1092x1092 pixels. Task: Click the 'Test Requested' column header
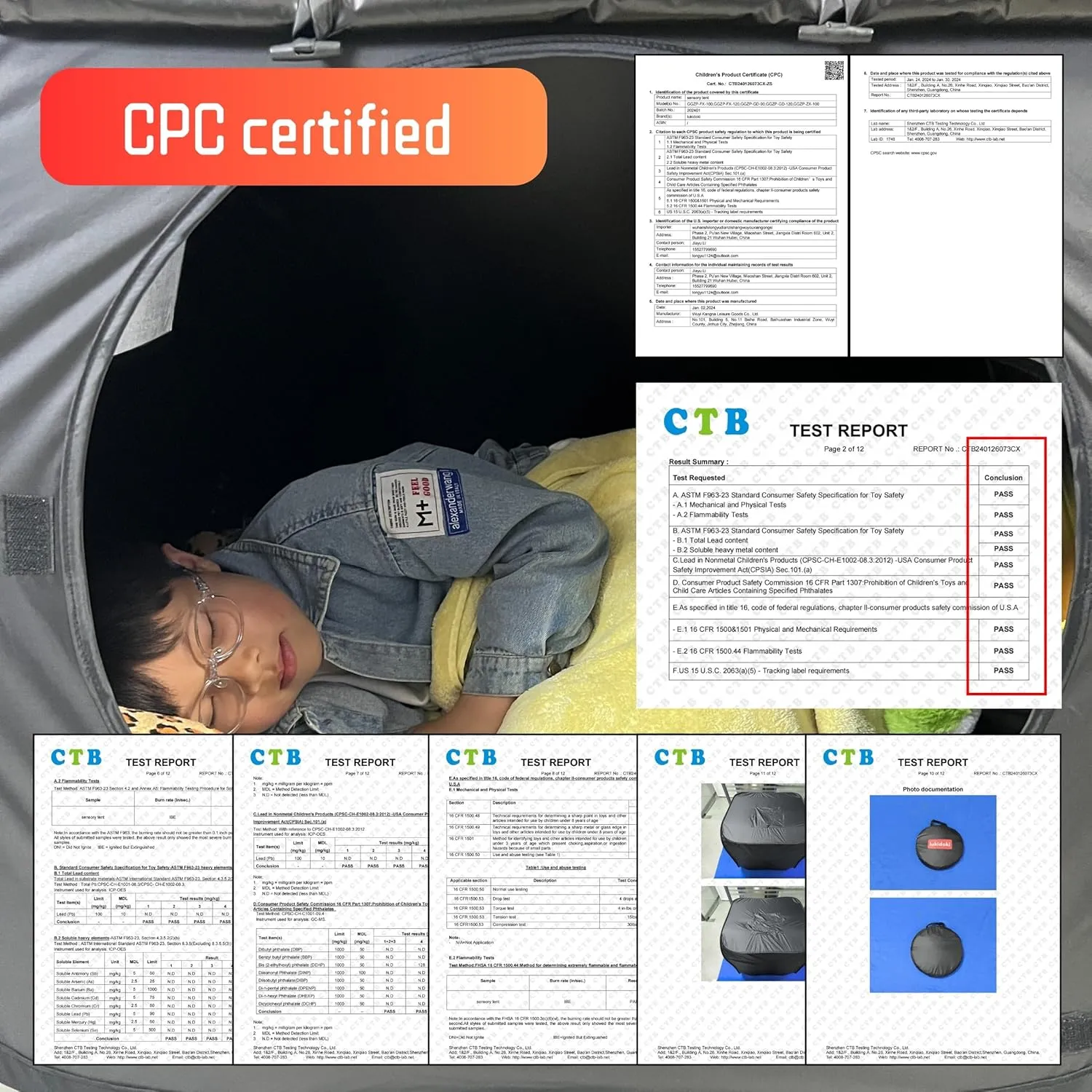coord(698,478)
